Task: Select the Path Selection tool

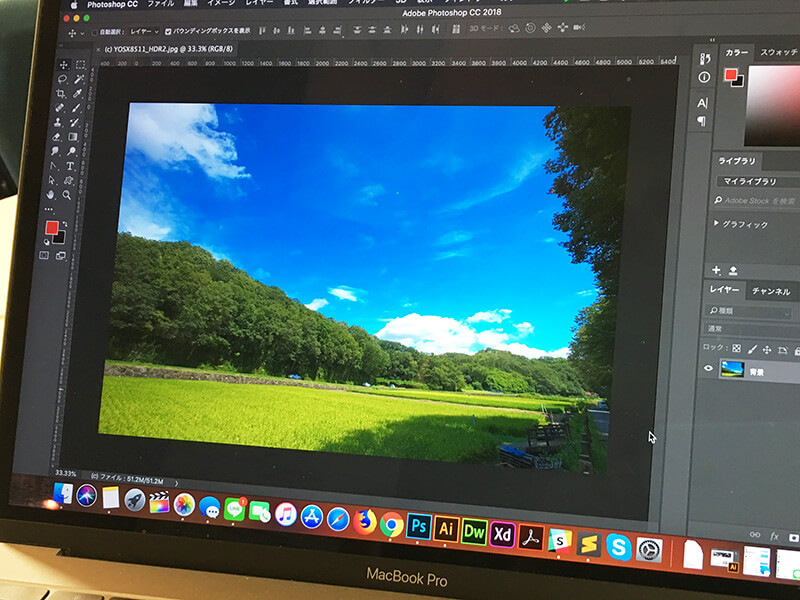Action: (52, 180)
